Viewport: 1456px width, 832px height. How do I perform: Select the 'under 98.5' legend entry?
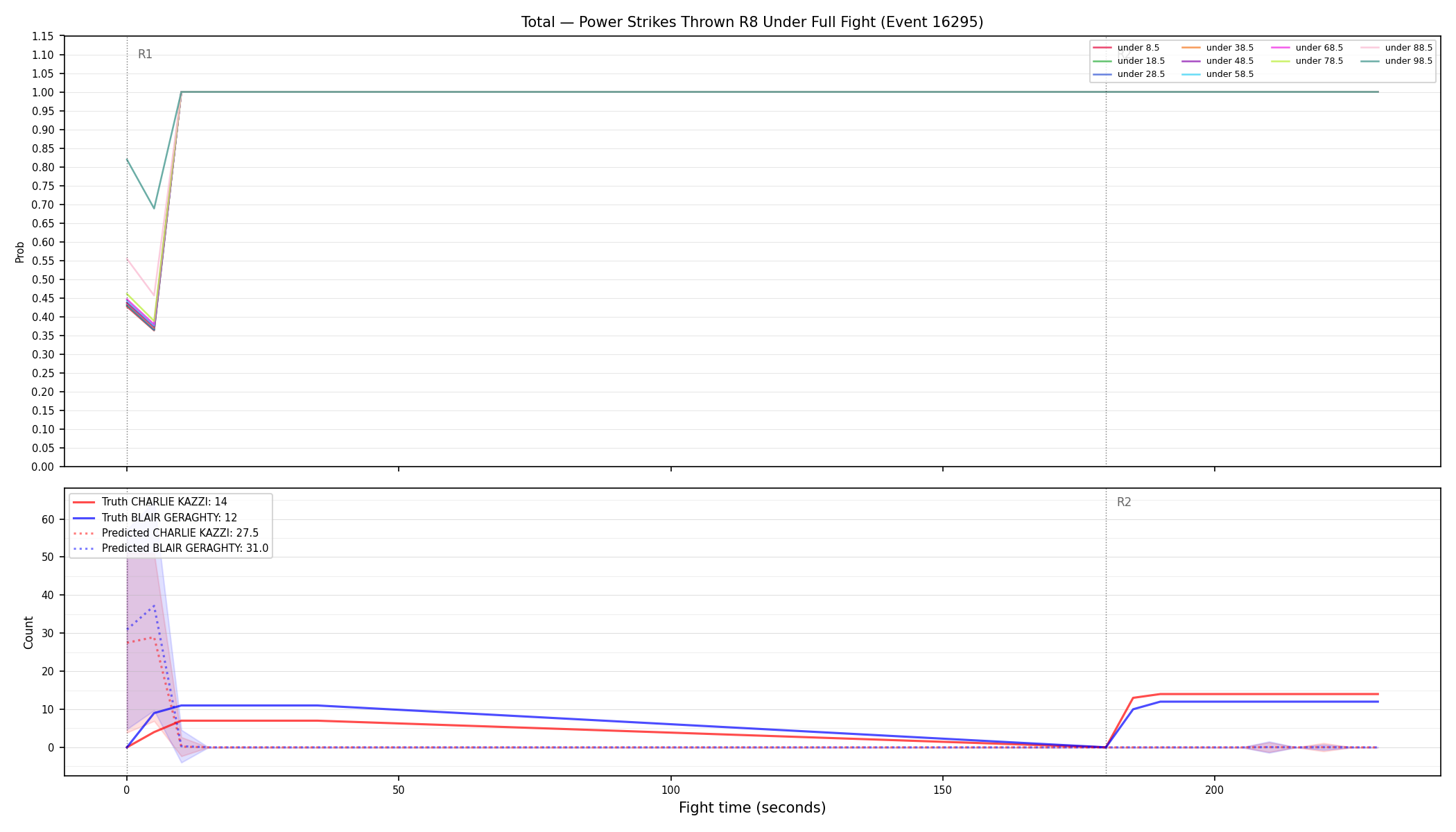click(1396, 61)
